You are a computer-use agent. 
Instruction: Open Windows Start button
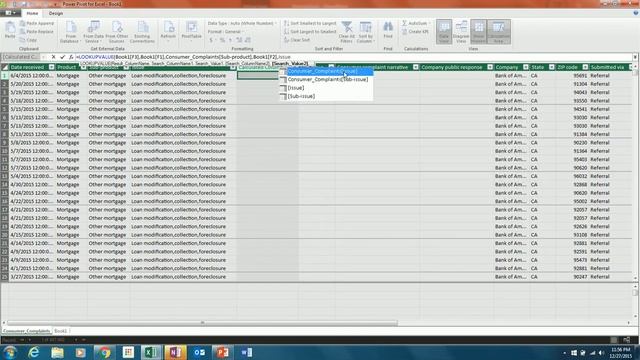pyautogui.click(x=10, y=352)
